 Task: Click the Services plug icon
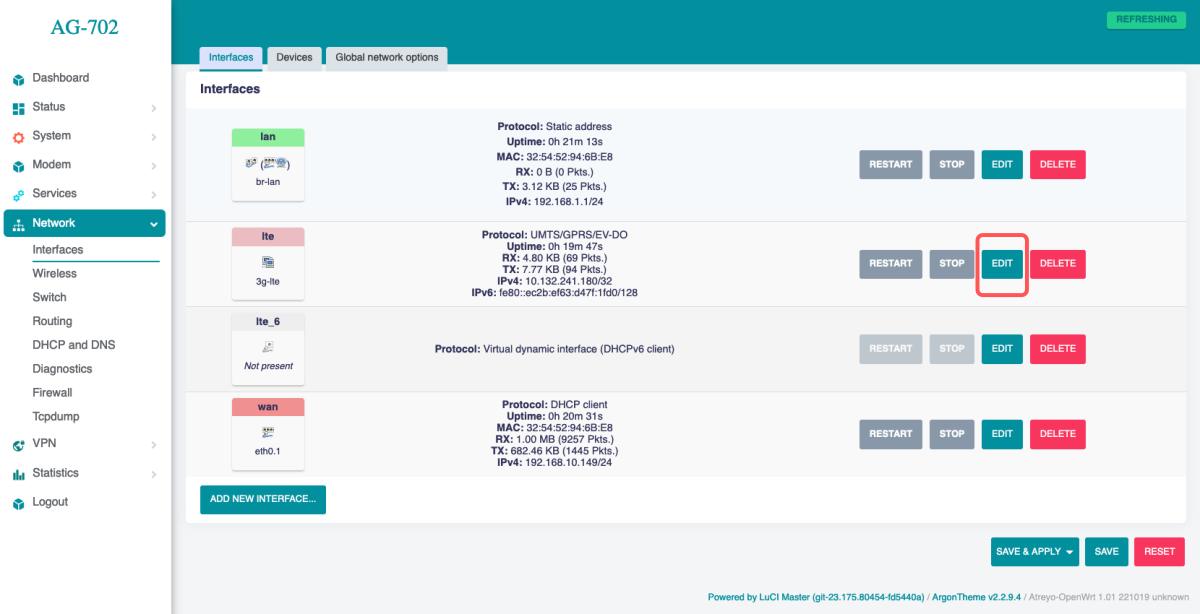click(x=18, y=195)
